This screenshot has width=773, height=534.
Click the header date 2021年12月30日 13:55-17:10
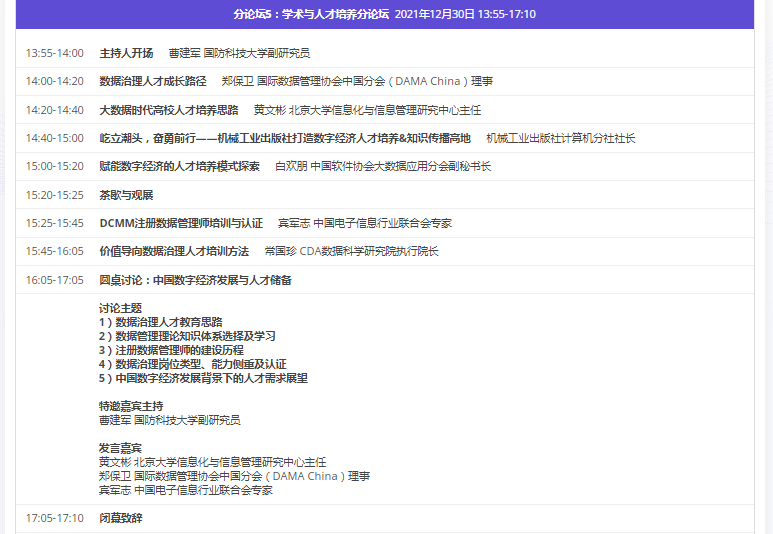pyautogui.click(x=466, y=14)
